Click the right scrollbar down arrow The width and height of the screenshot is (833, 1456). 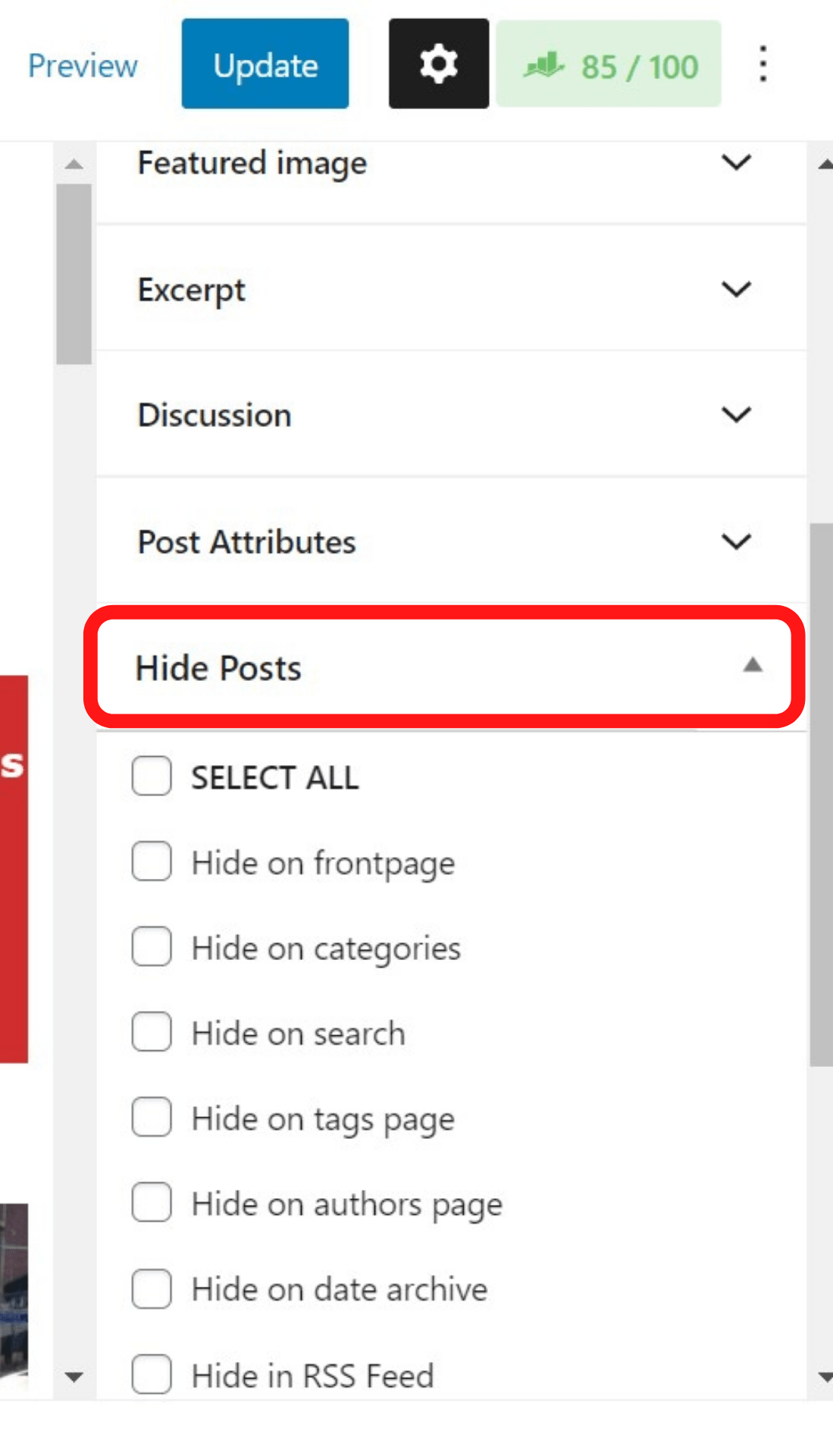[x=825, y=1377]
